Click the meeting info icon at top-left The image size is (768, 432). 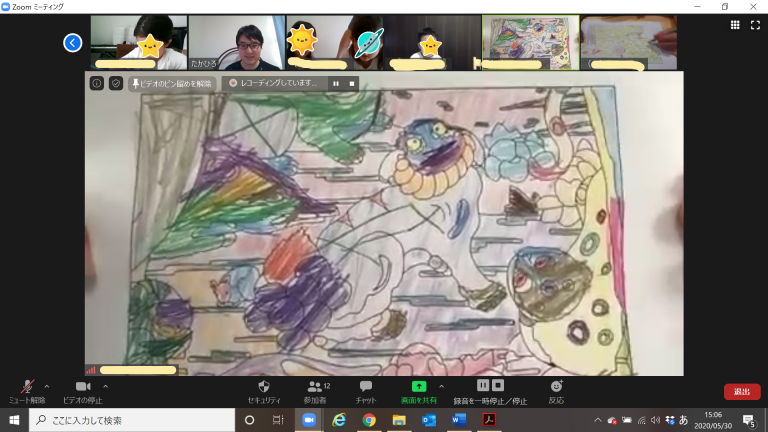coord(97,84)
